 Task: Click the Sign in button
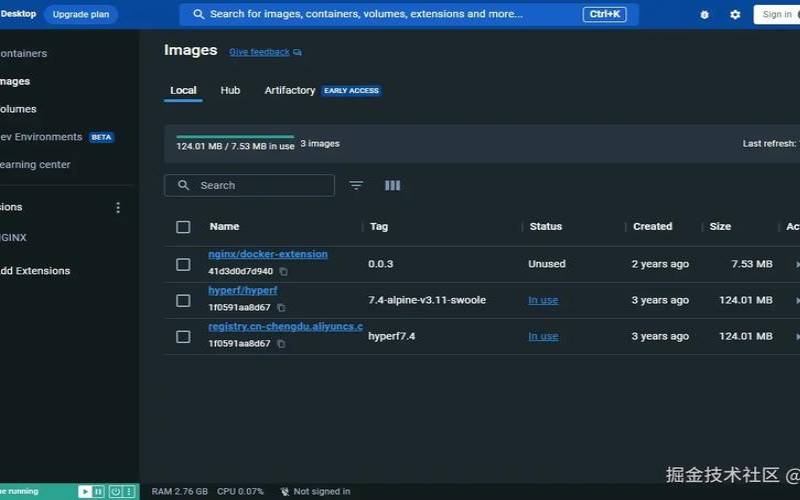(777, 14)
